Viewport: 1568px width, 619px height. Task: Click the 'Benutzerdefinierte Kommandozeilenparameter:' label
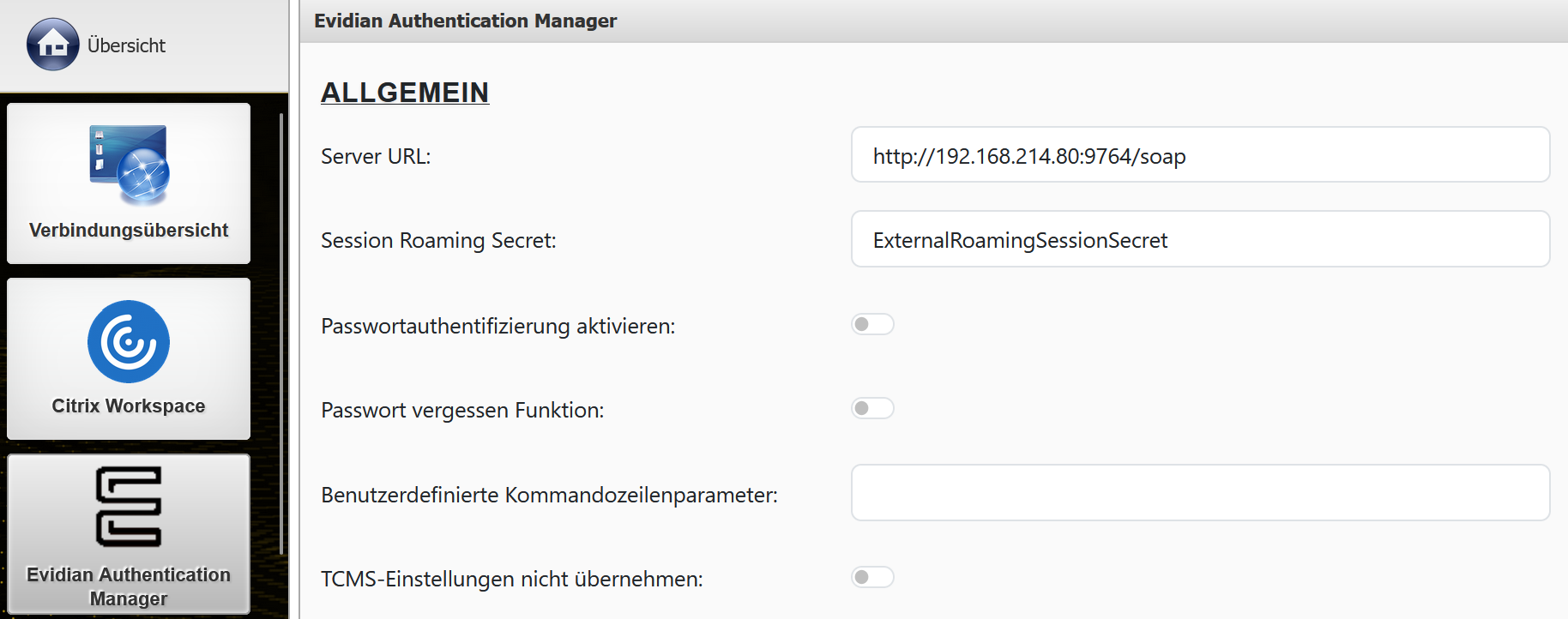tap(549, 496)
